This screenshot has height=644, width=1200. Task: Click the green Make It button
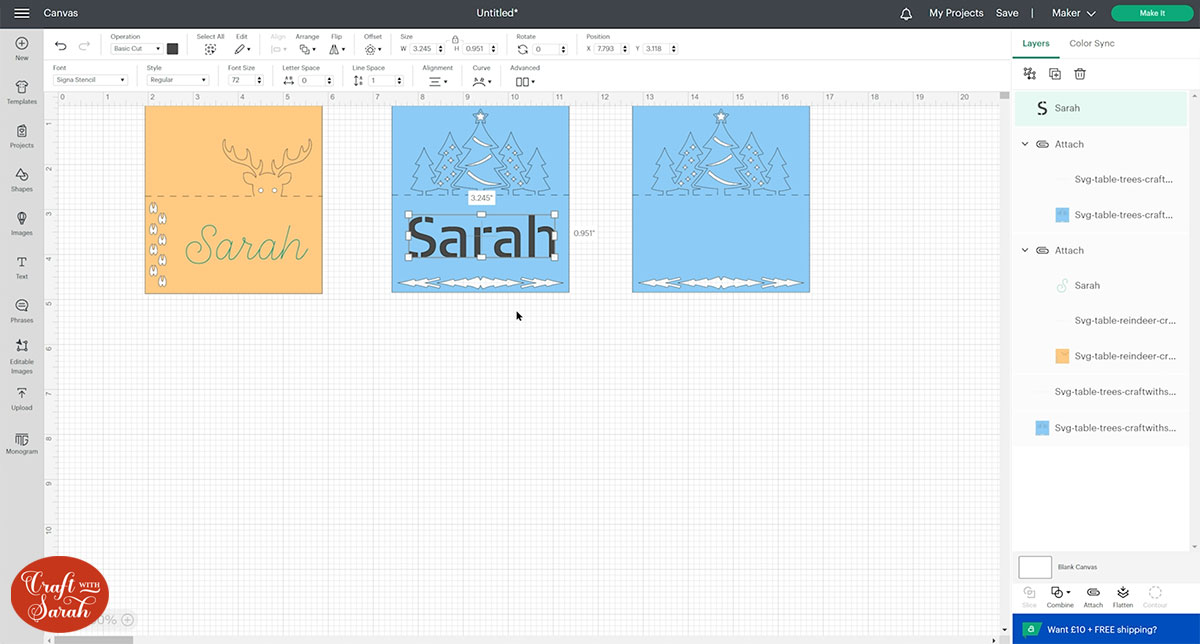click(x=1151, y=13)
